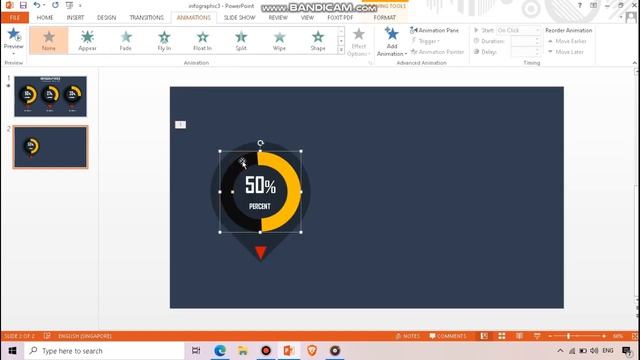Open Add Animation gallery

(392, 41)
